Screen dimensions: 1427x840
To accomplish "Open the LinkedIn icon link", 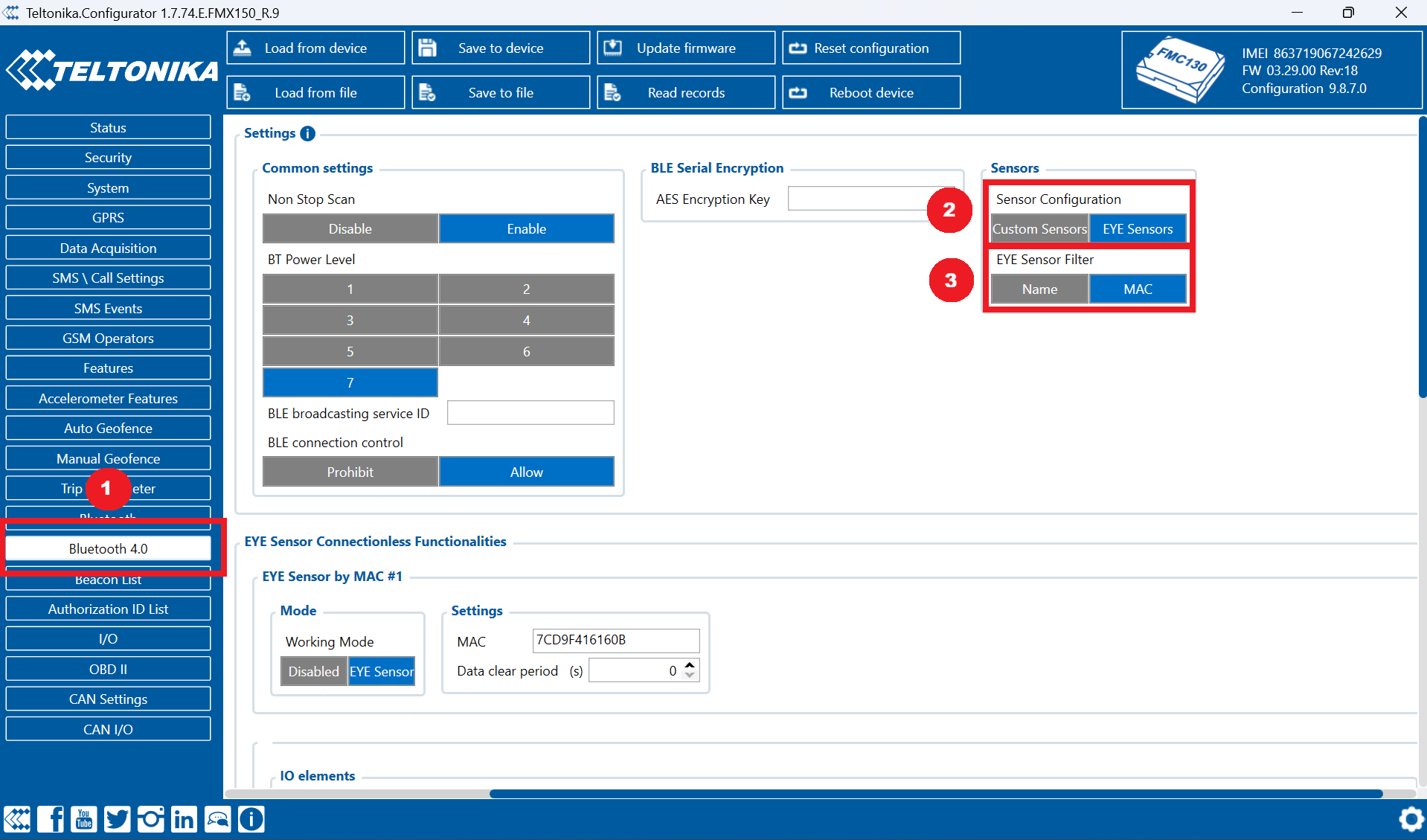I will 184,819.
